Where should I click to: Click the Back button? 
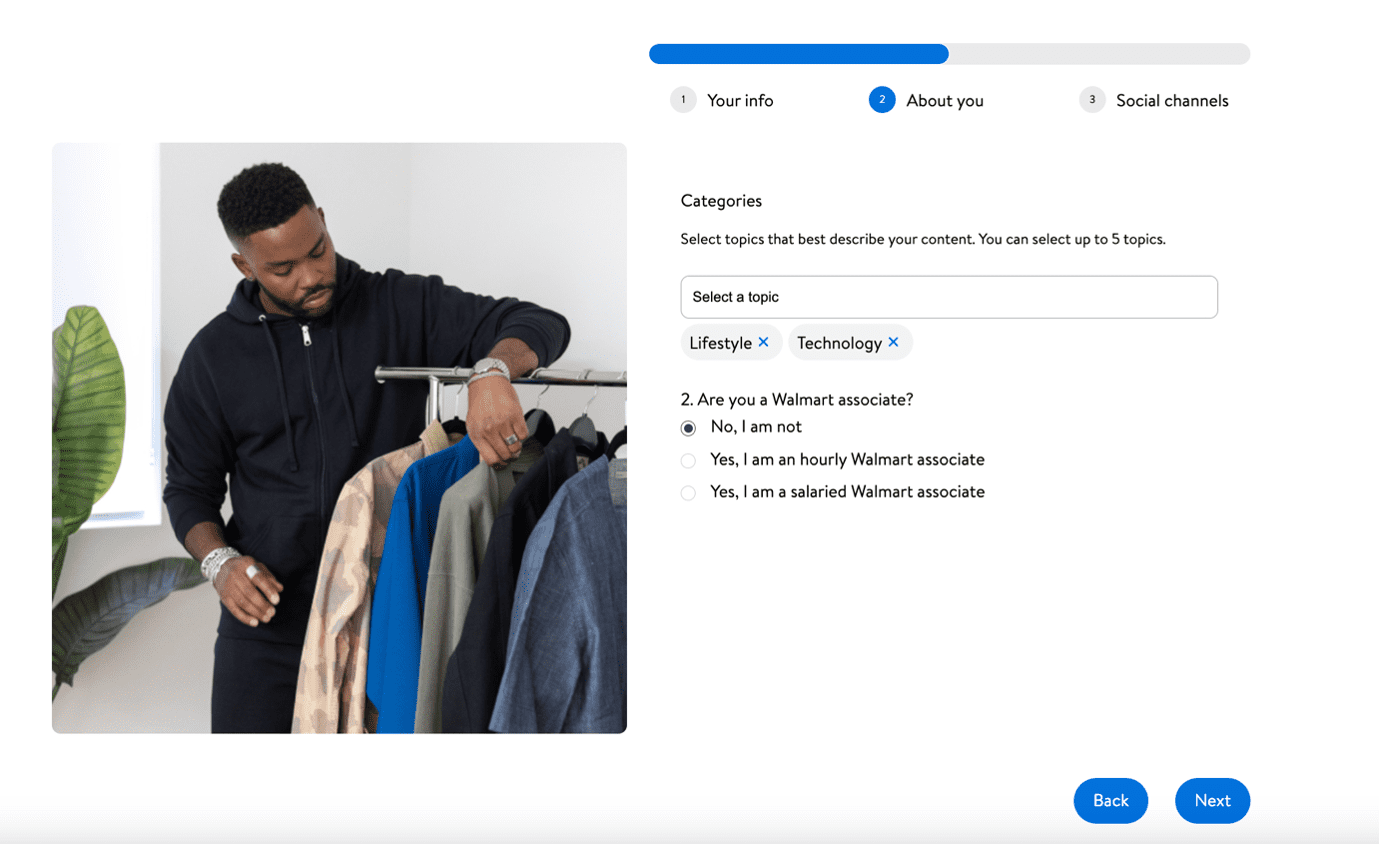tap(1110, 800)
